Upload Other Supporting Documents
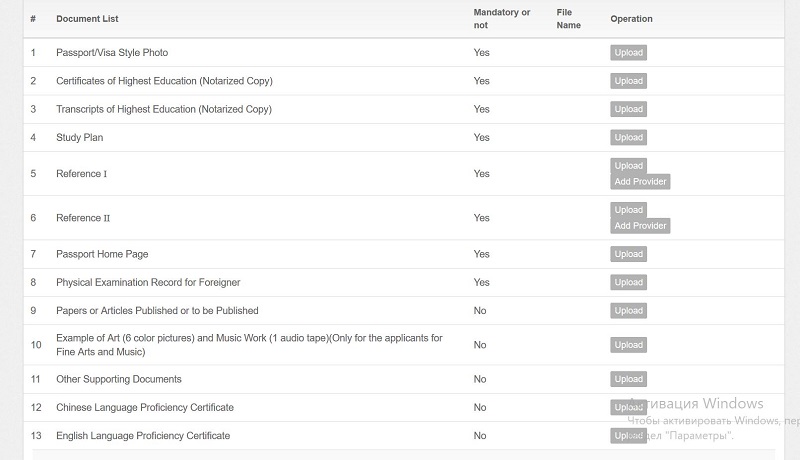800x460 pixels. [629, 379]
